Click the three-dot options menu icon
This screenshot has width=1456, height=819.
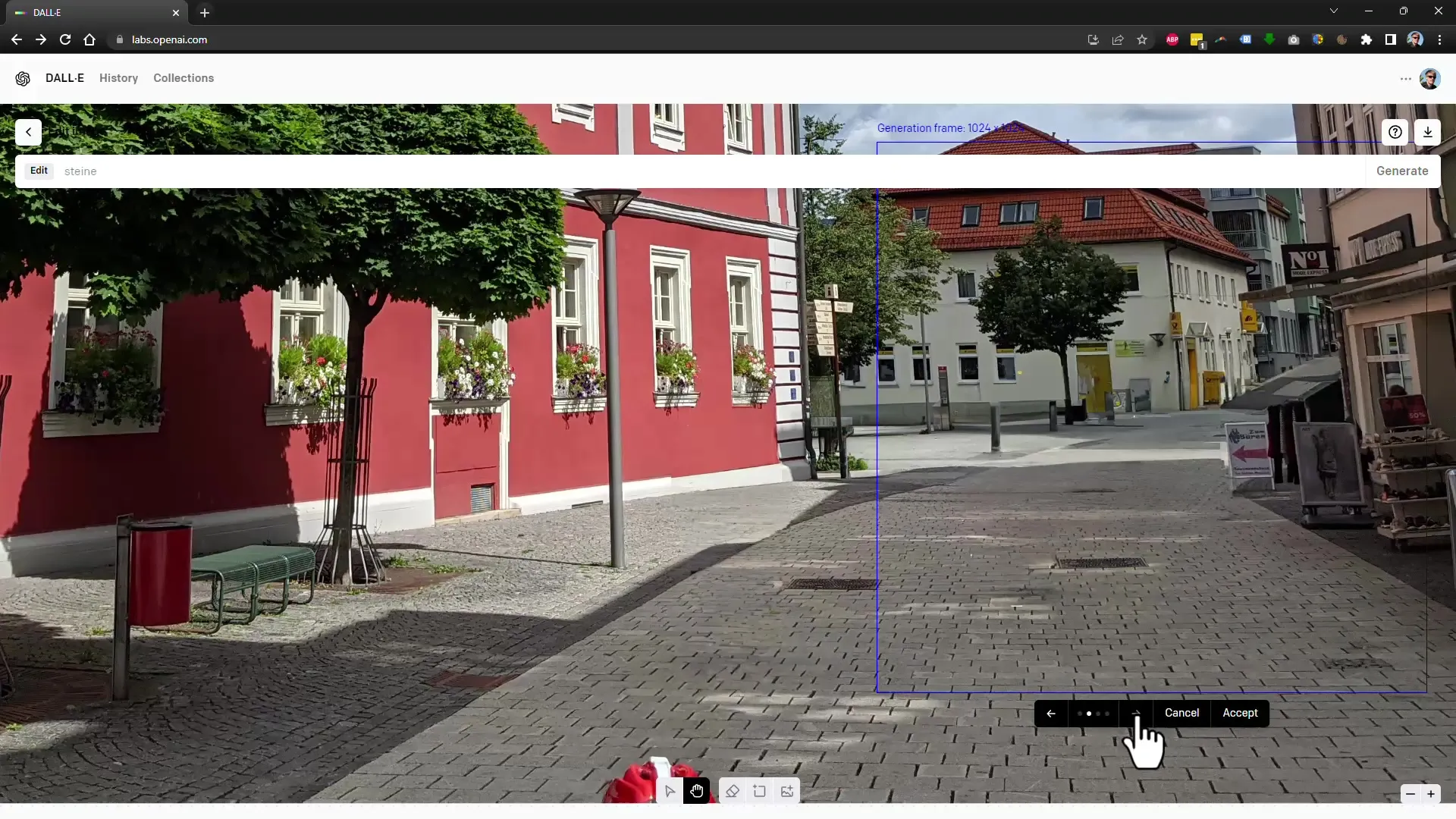(x=1406, y=78)
